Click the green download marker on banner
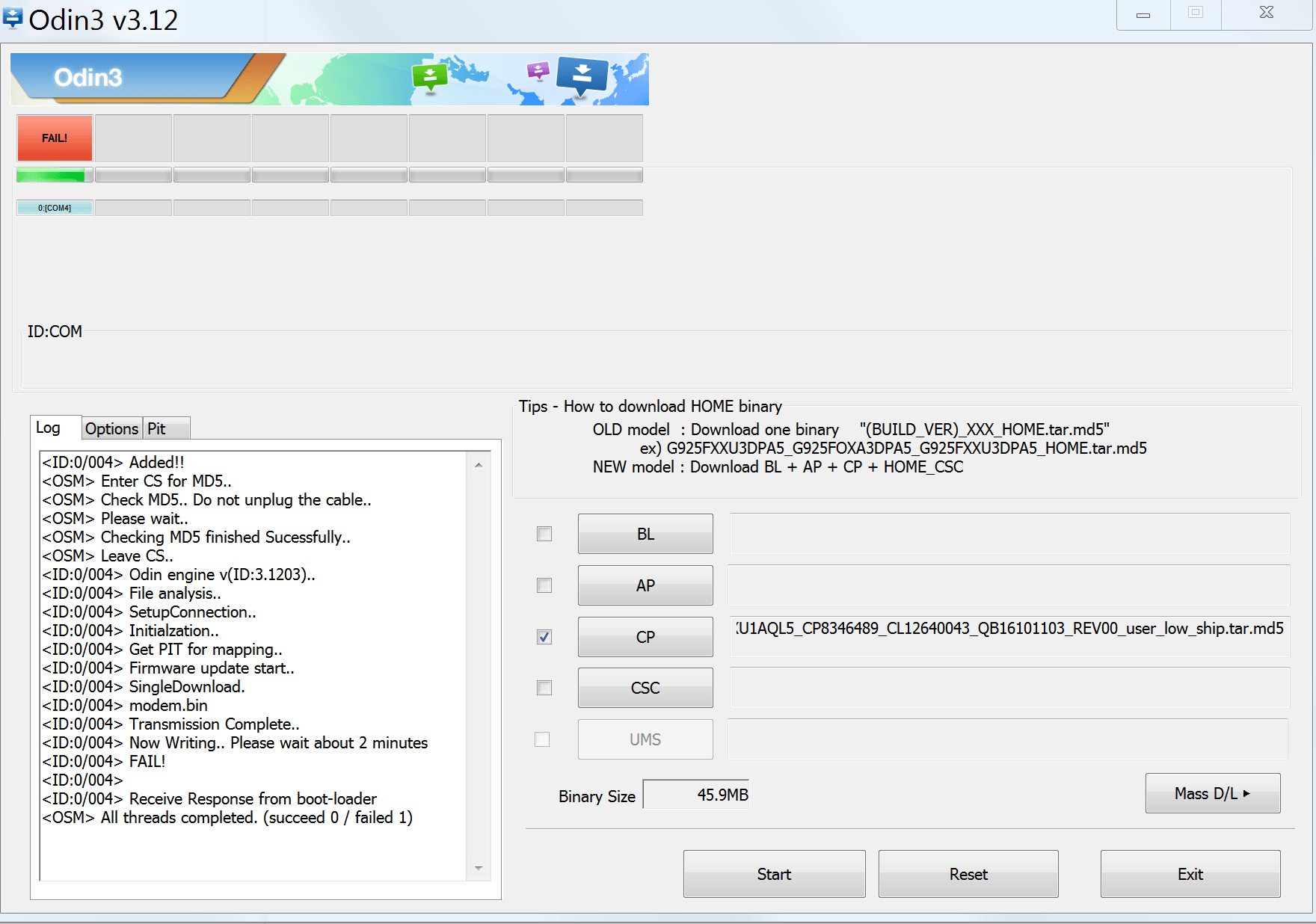1316x924 pixels. (x=430, y=77)
